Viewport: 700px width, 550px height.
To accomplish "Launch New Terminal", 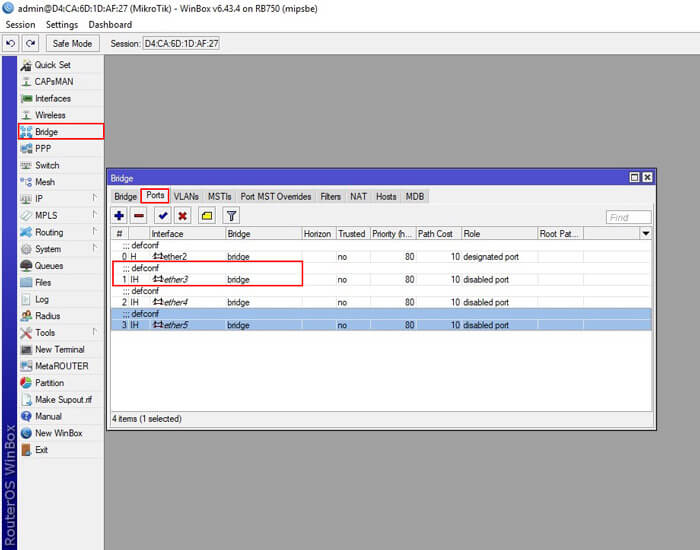I will pyautogui.click(x=61, y=350).
